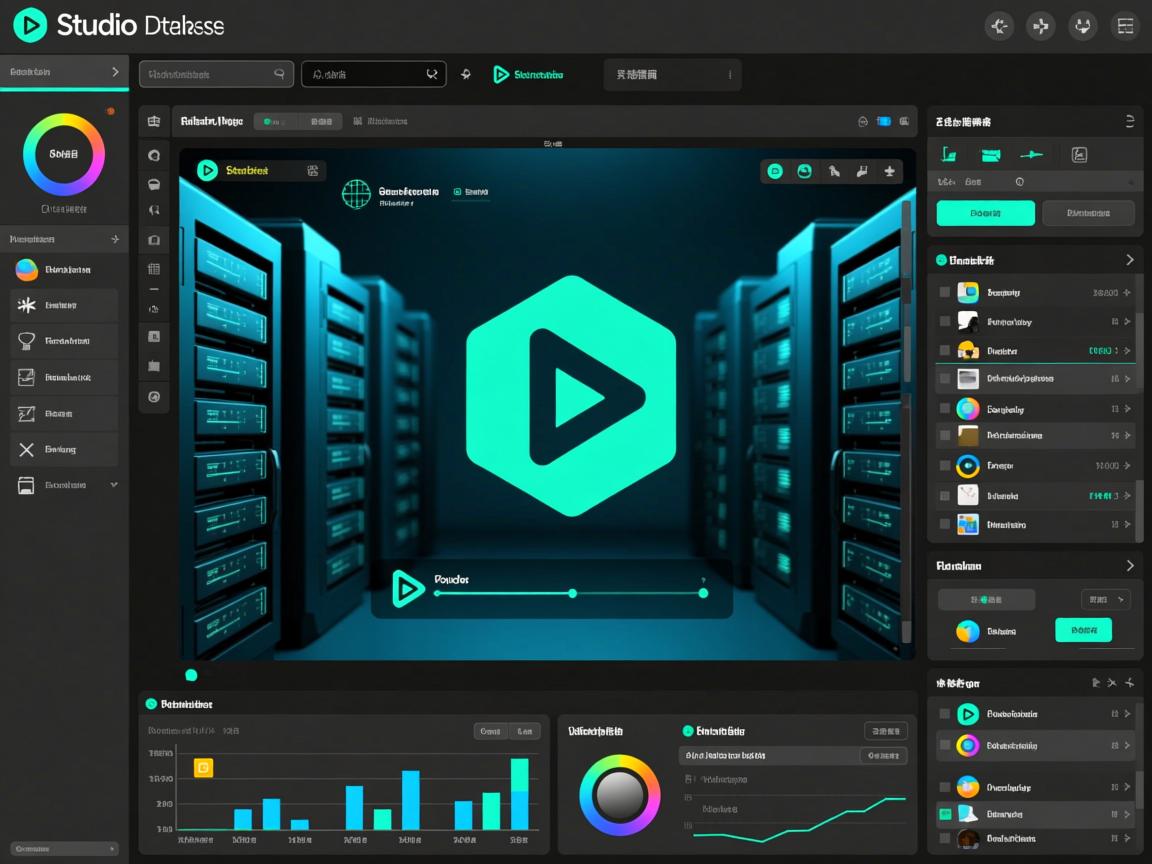Check the box beside the blue-eye icon list row
This screenshot has width=1152, height=864.
[944, 466]
